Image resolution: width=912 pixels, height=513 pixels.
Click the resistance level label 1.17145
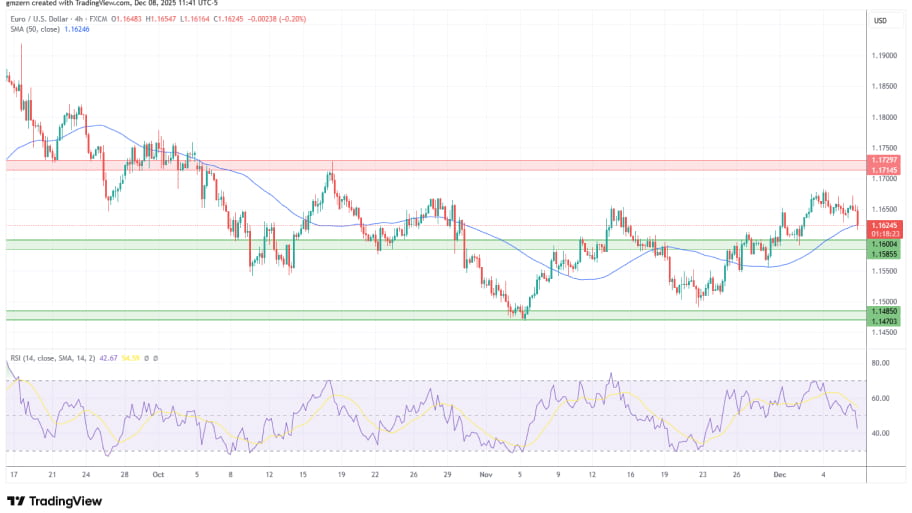click(884, 170)
